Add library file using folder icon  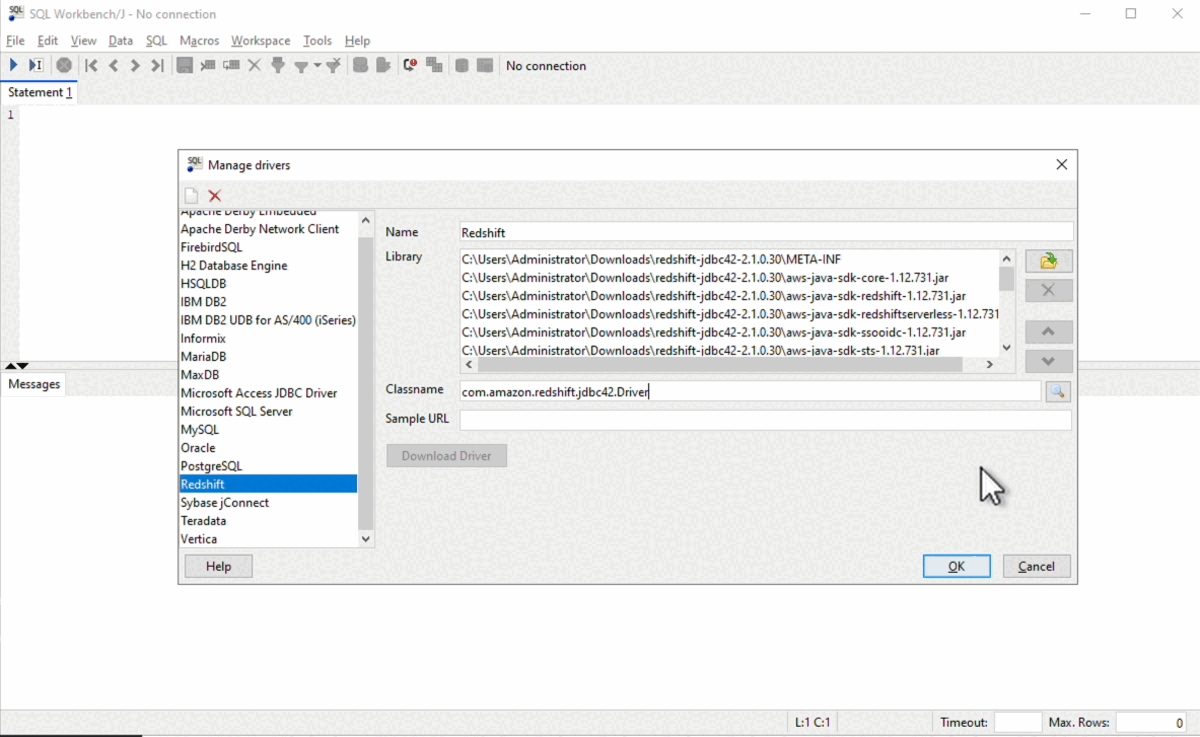pyautogui.click(x=1048, y=261)
